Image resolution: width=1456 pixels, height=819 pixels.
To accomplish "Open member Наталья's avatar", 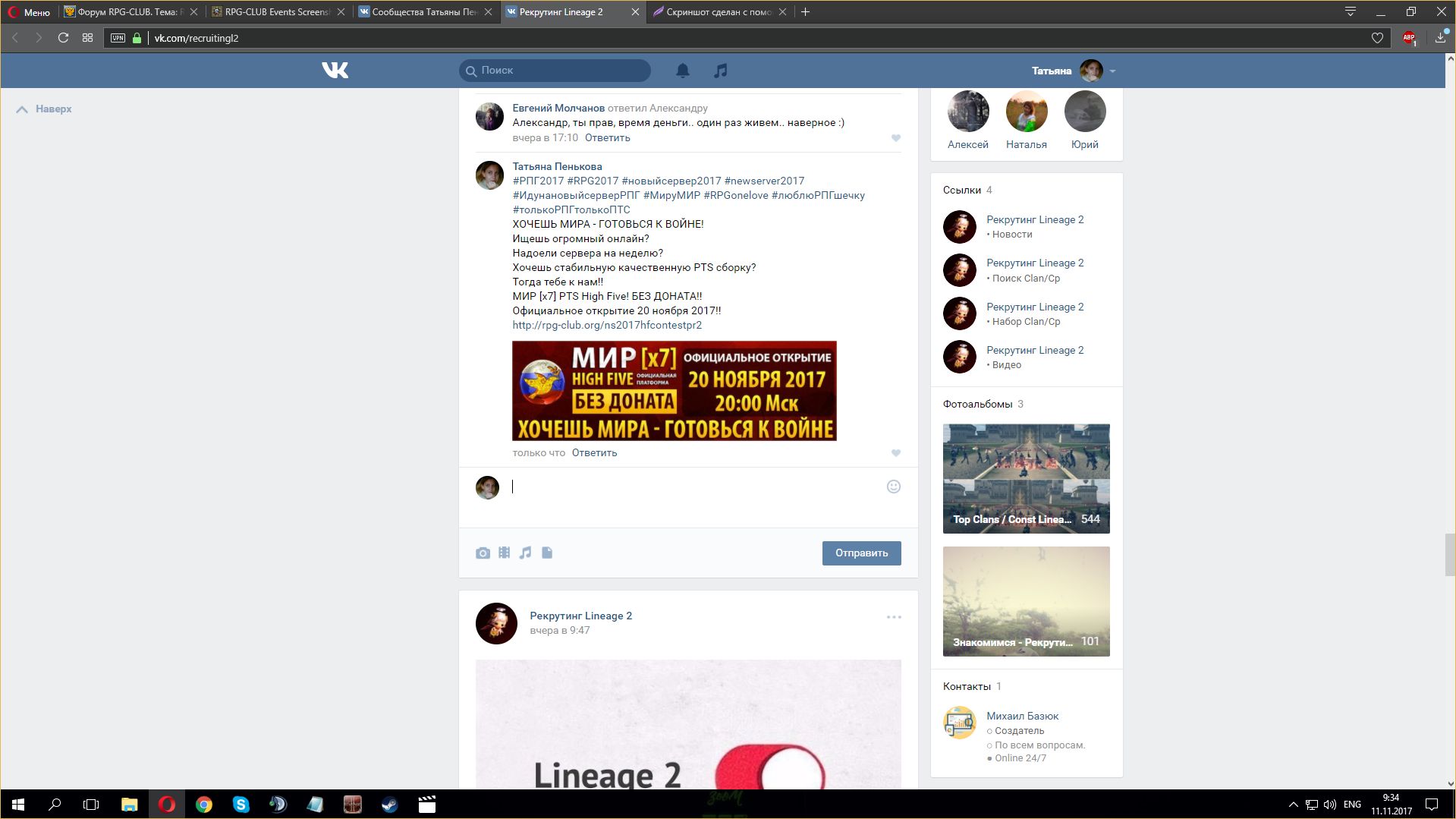I will (1027, 112).
